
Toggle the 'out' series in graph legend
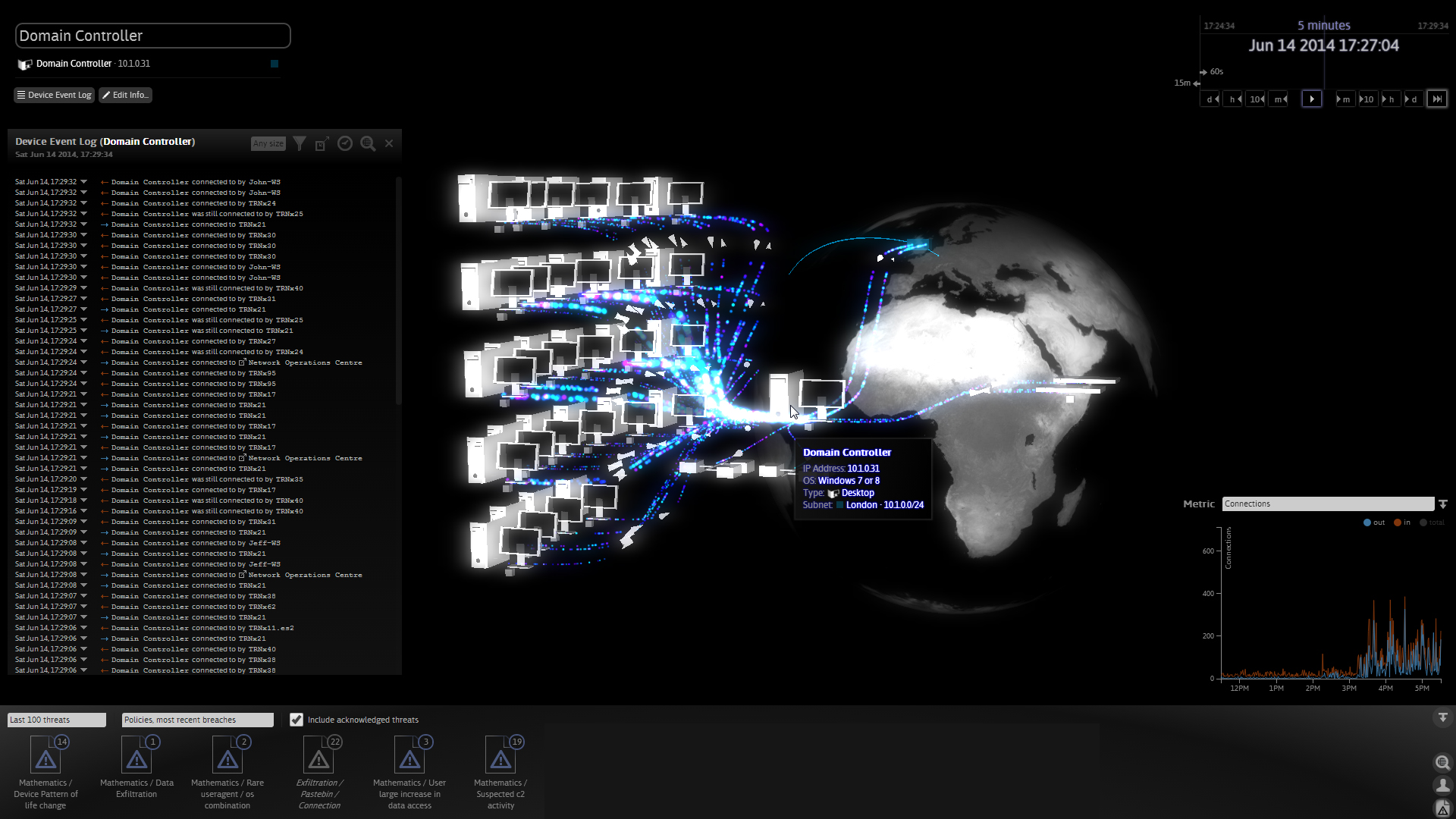(1373, 522)
